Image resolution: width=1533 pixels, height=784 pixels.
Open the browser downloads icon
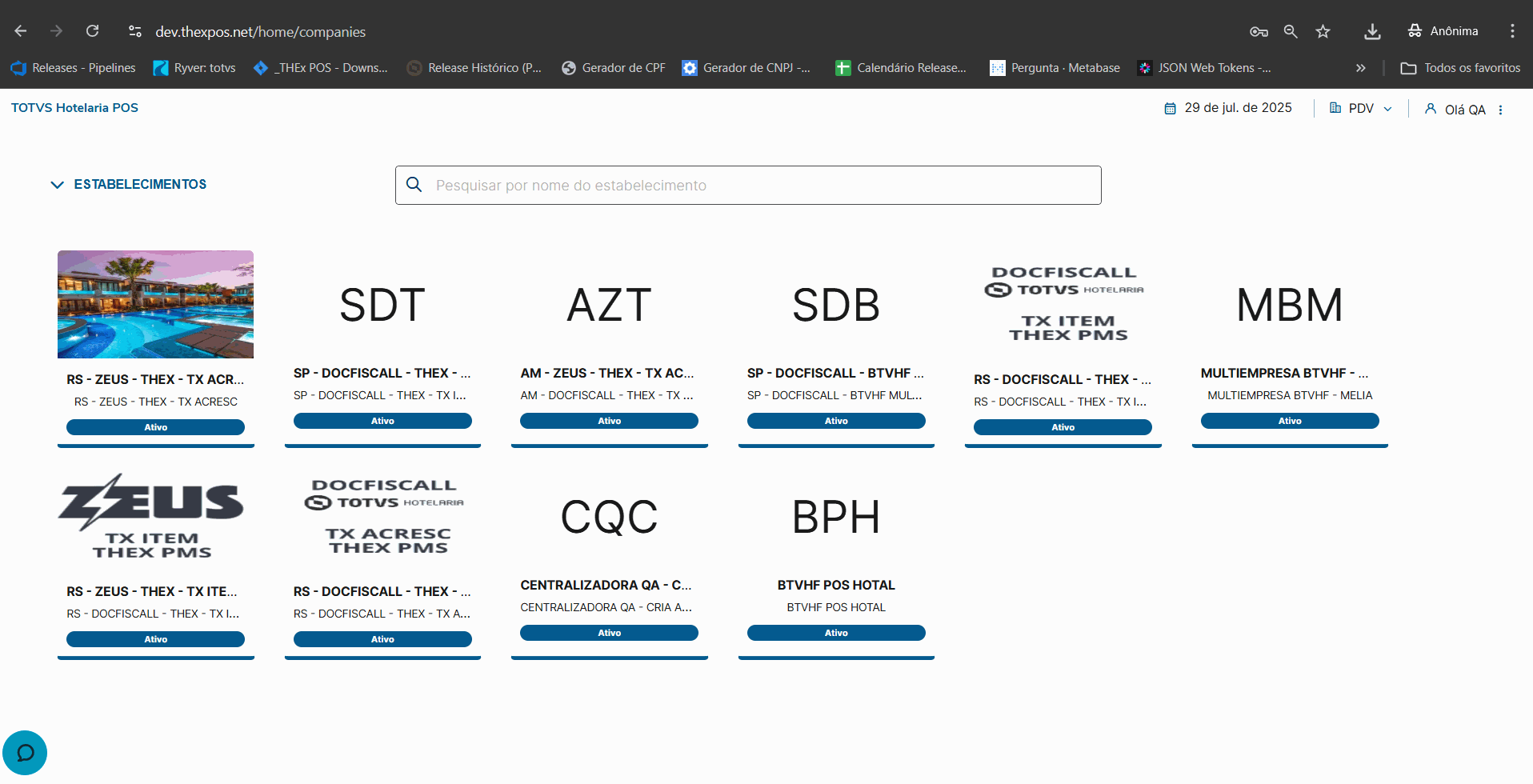coord(1372,31)
